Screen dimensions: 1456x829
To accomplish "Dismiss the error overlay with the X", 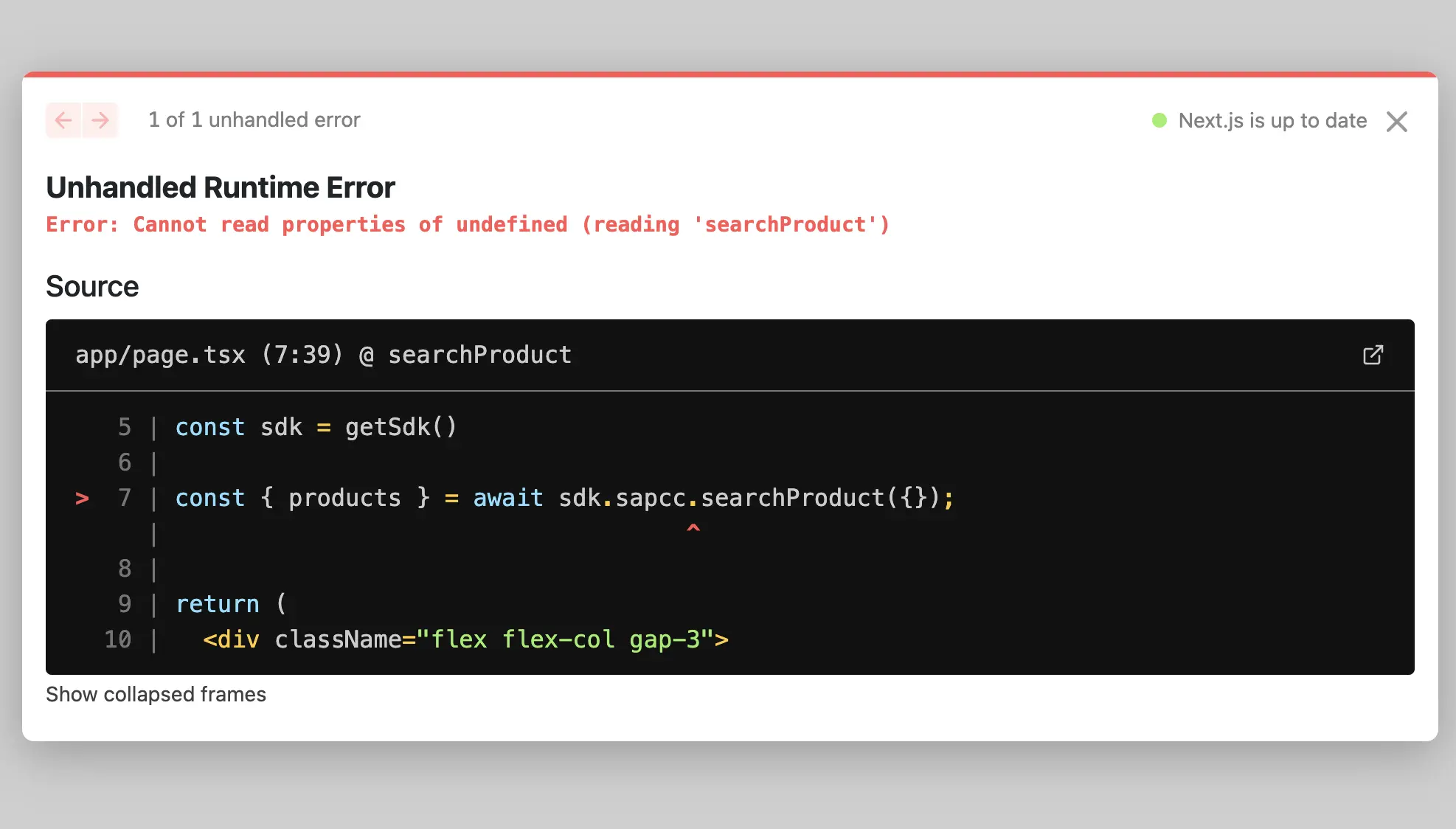I will (x=1397, y=121).
